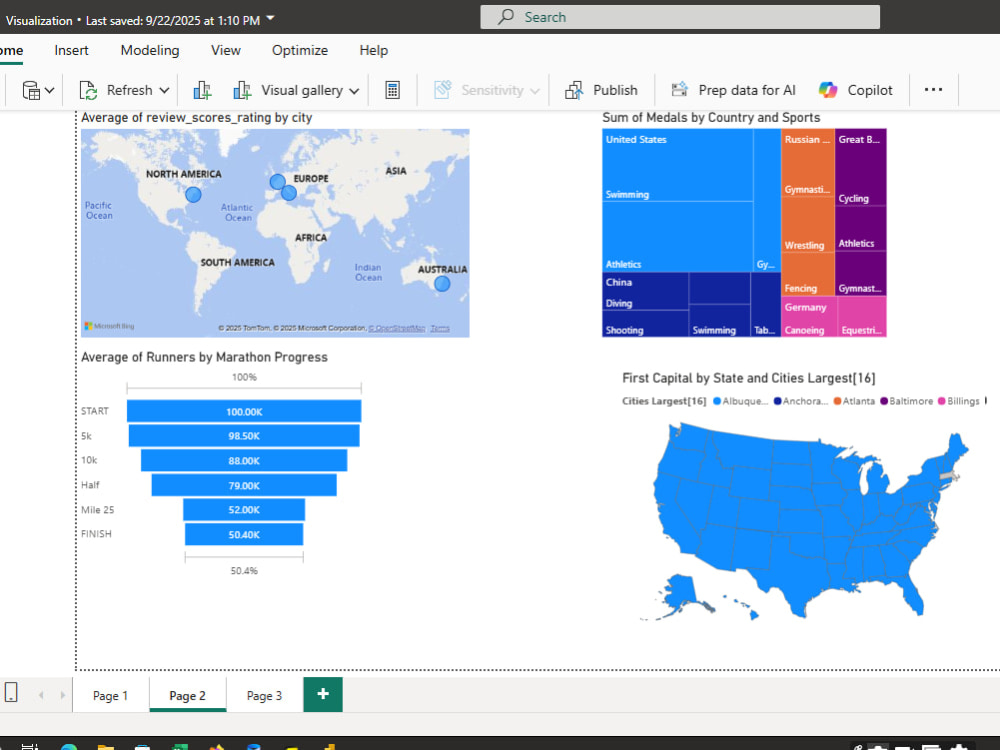Click First Capital by State map title

coord(749,378)
